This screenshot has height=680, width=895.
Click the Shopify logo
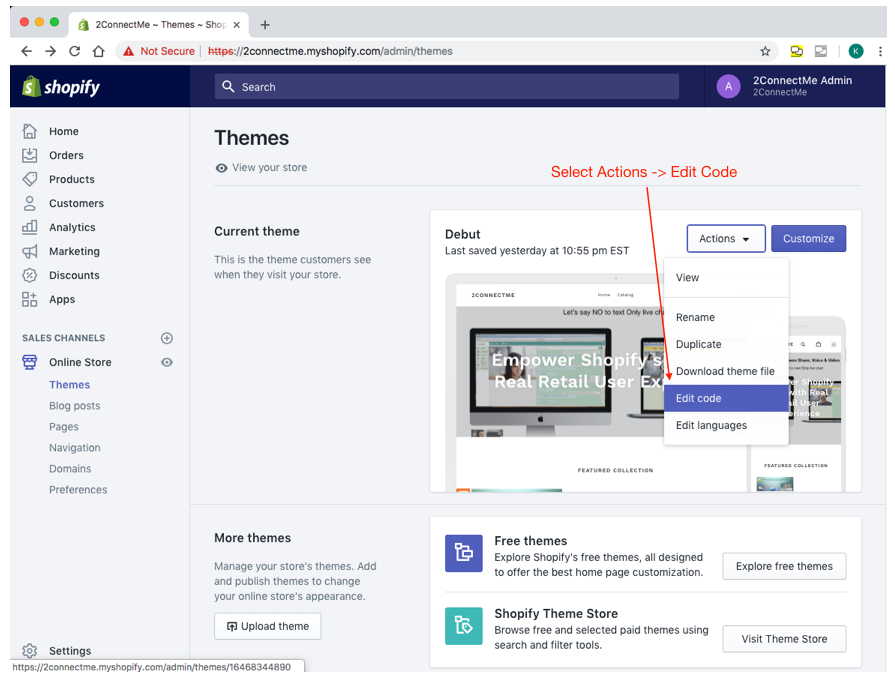61,87
